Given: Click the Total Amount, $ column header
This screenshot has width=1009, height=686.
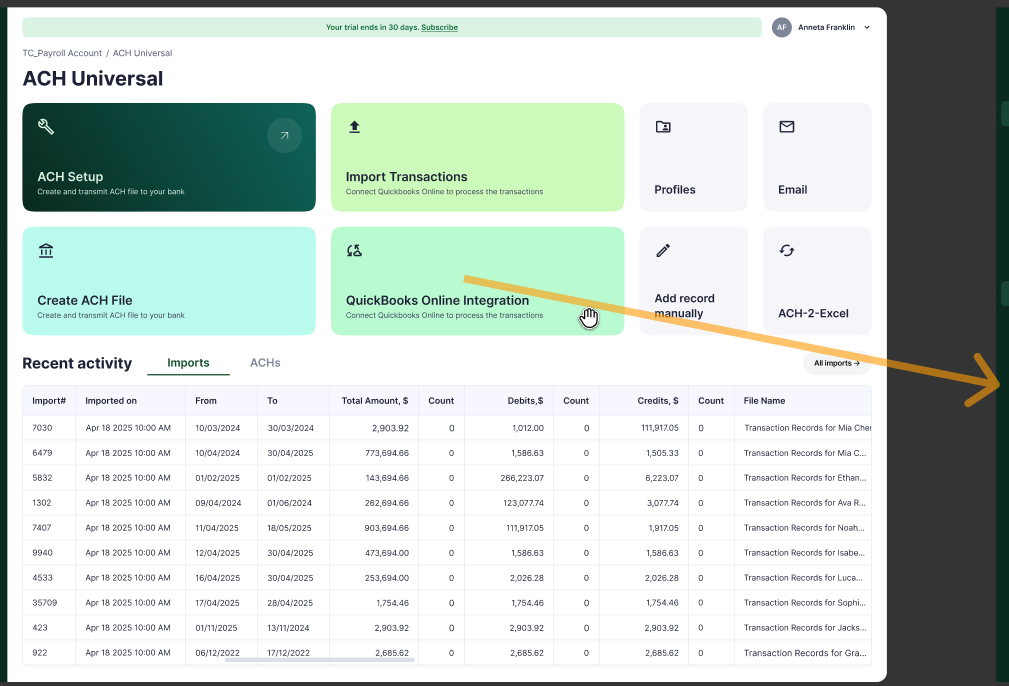Looking at the screenshot, I should click(x=375, y=400).
